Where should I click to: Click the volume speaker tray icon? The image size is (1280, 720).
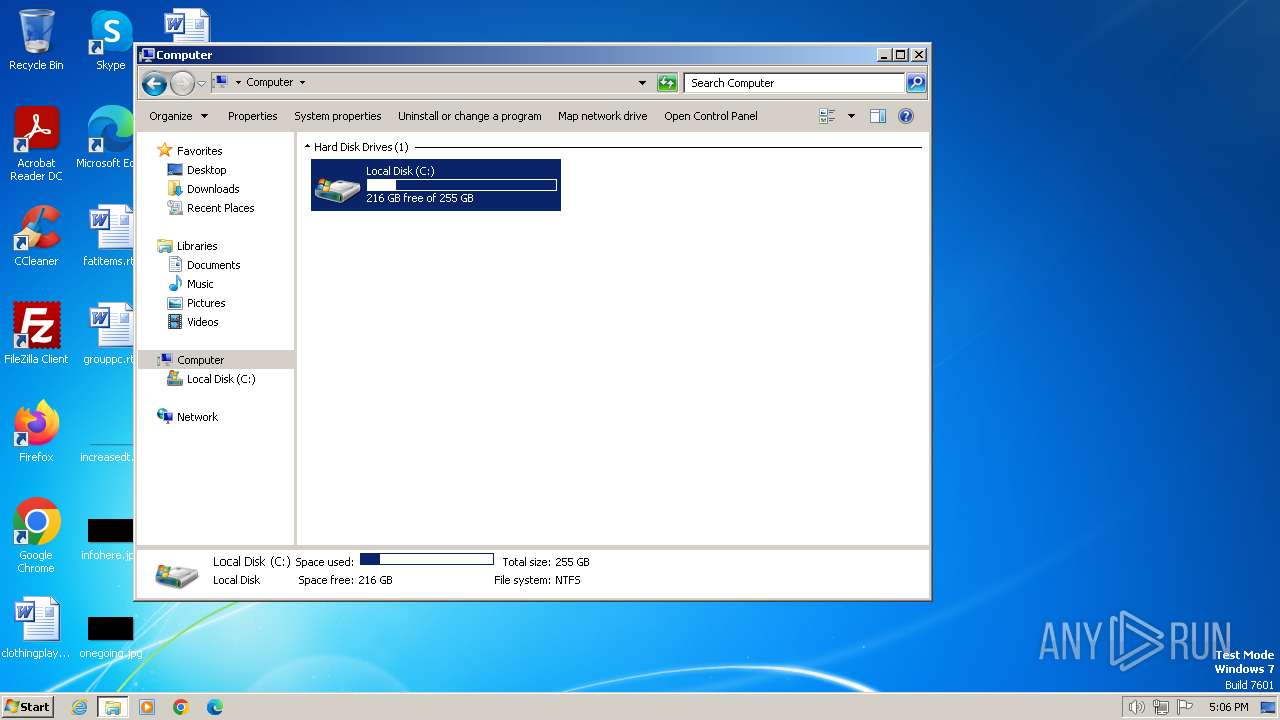1137,707
